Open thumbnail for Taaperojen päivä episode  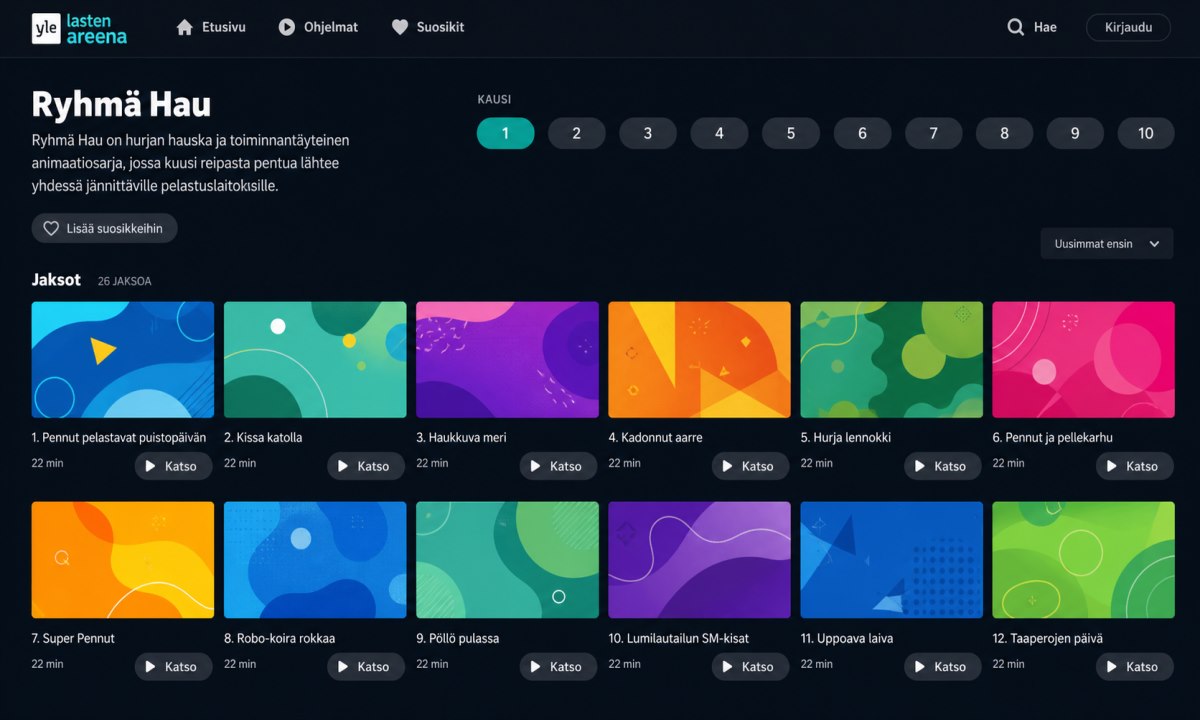[1084, 560]
